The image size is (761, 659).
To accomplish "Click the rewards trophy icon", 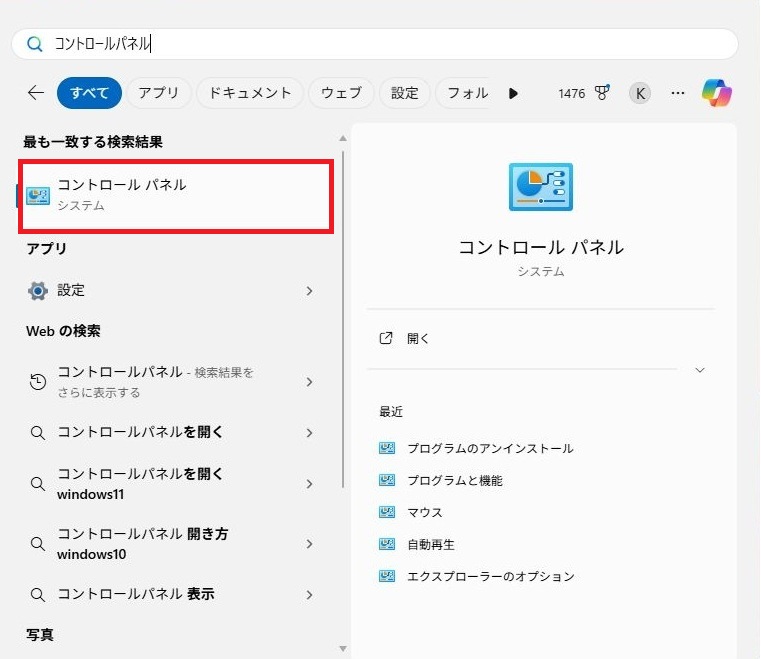I will click(602, 93).
